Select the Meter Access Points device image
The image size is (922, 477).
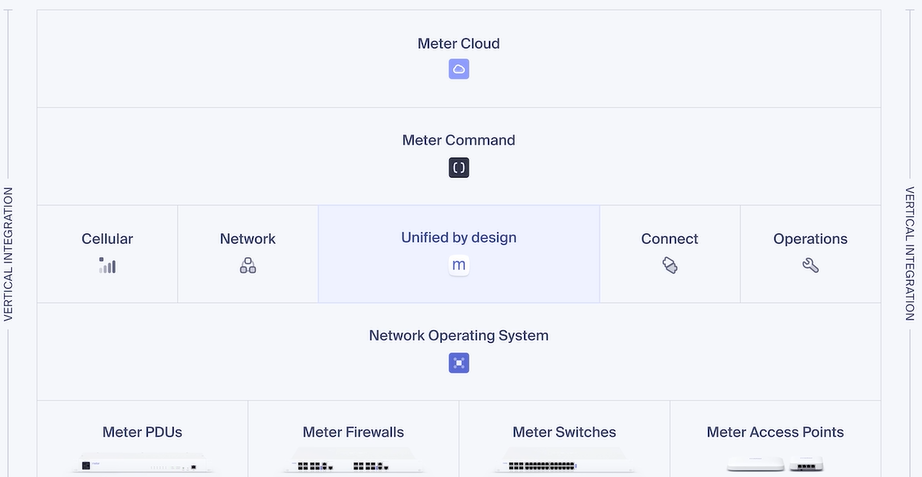click(x=775, y=463)
